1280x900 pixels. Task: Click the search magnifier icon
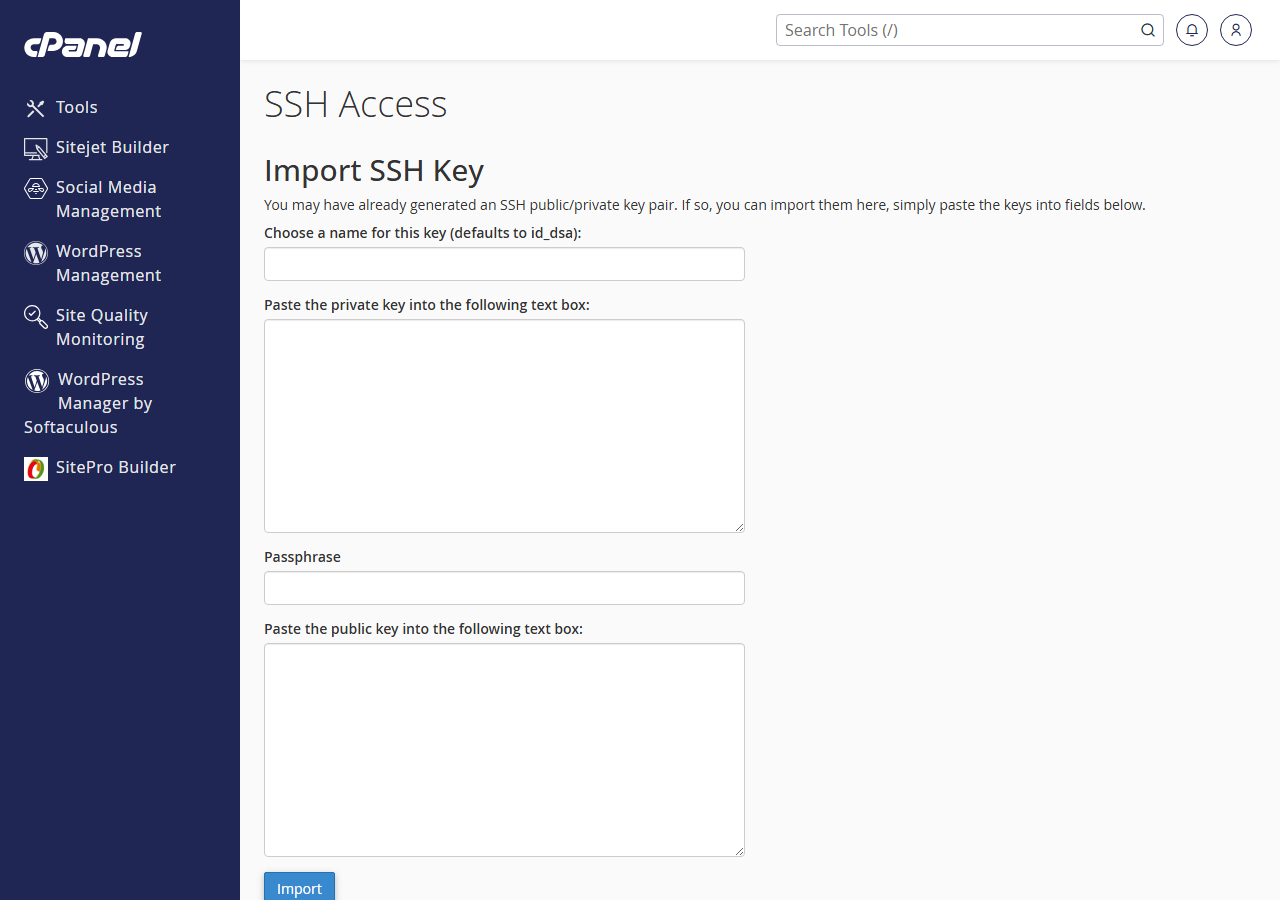pyautogui.click(x=1148, y=30)
